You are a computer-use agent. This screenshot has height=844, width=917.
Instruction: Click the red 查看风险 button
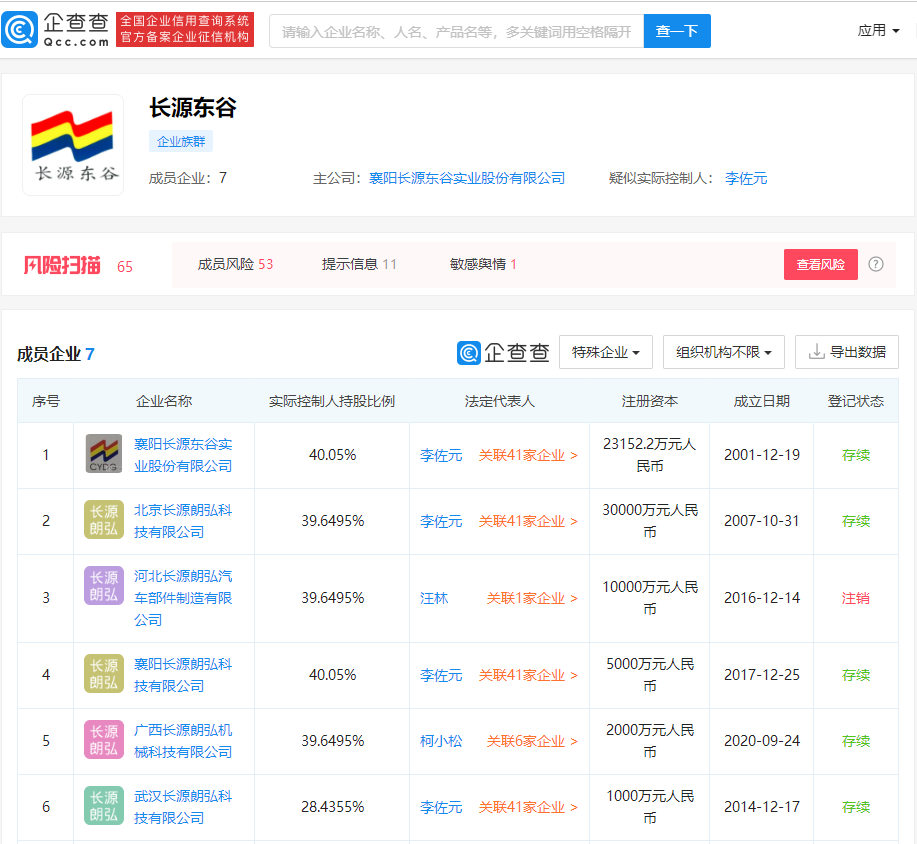(821, 264)
